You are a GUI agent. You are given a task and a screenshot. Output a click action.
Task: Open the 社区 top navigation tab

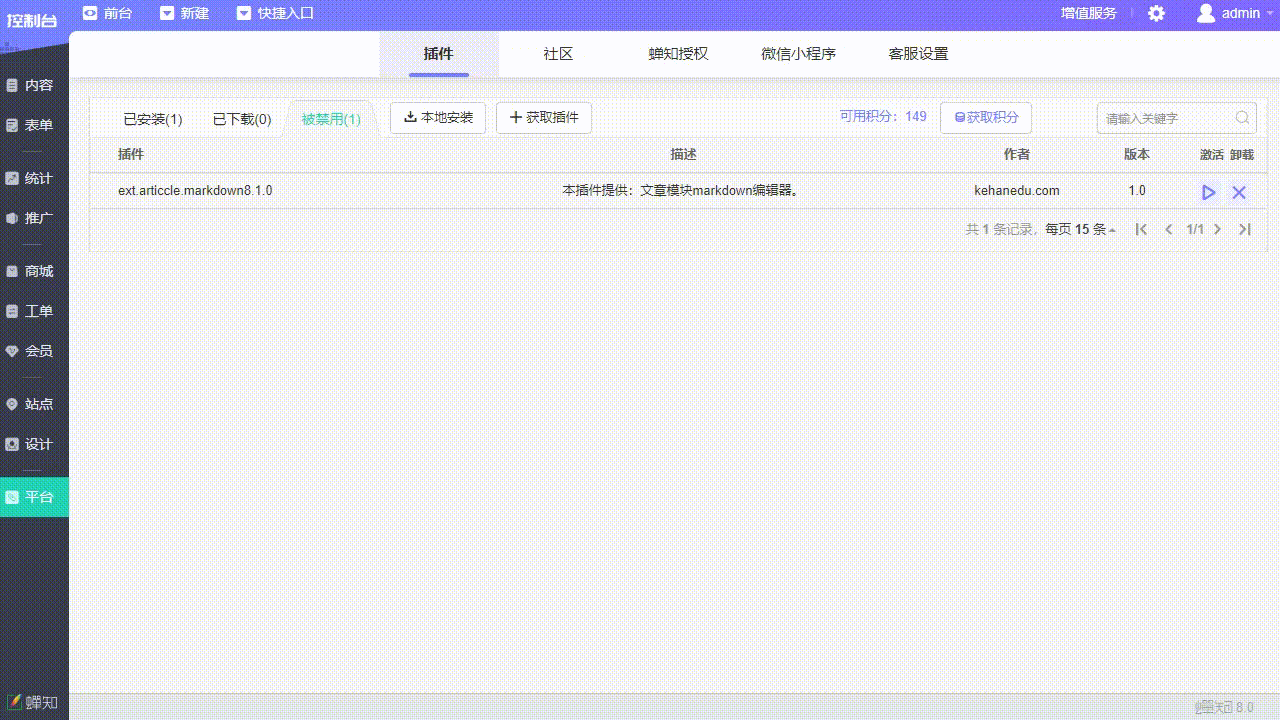click(558, 54)
